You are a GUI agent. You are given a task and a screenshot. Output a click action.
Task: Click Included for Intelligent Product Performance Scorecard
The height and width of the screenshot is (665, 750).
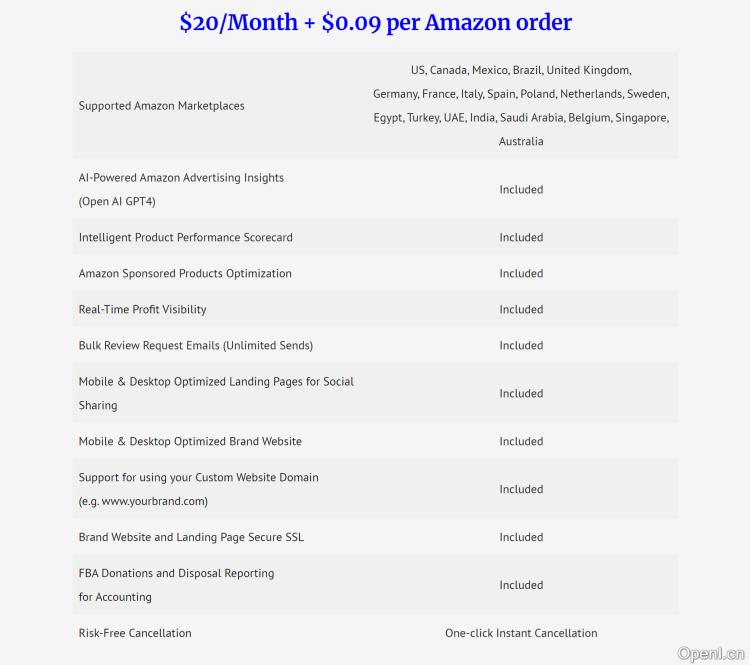(x=521, y=238)
